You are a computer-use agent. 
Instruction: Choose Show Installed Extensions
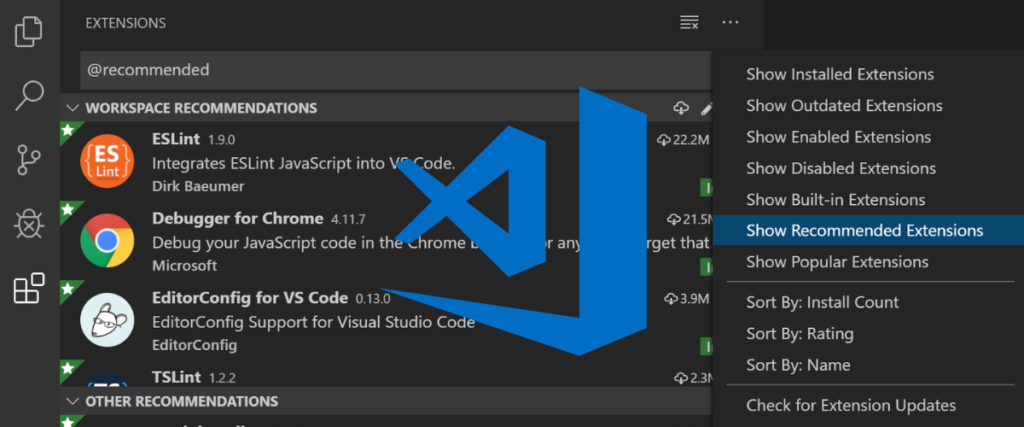[840, 74]
